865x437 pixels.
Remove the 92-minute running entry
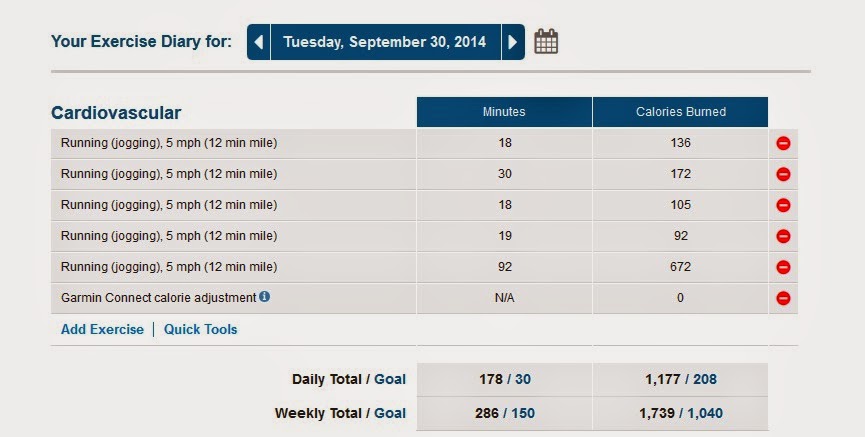click(x=783, y=267)
